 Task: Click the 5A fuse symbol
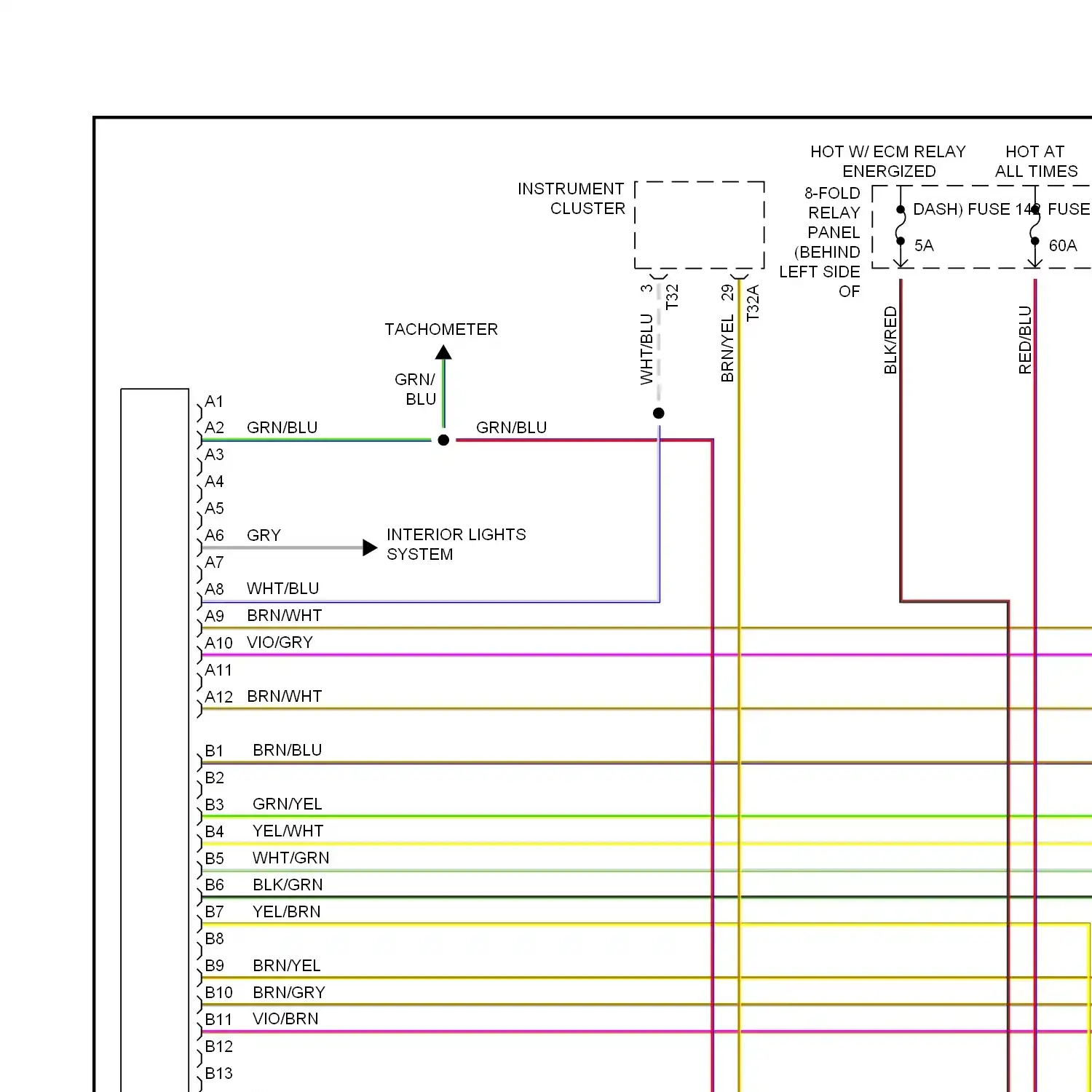pyautogui.click(x=901, y=226)
